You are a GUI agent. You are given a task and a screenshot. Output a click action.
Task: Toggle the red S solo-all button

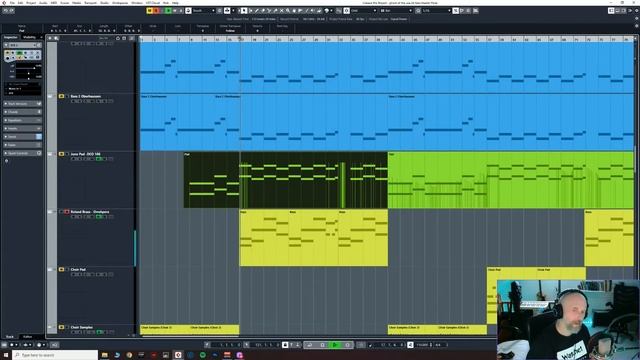tap(156, 10)
